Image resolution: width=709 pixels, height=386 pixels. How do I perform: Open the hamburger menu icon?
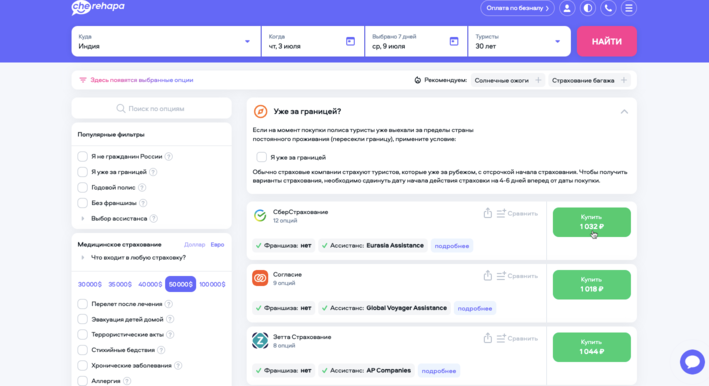coord(629,8)
